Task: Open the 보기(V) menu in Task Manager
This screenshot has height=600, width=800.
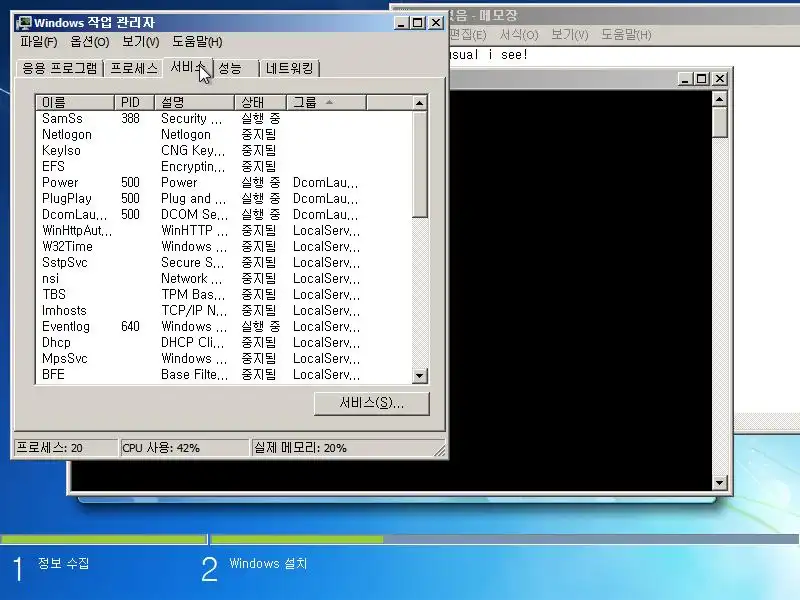Action: tap(140, 42)
